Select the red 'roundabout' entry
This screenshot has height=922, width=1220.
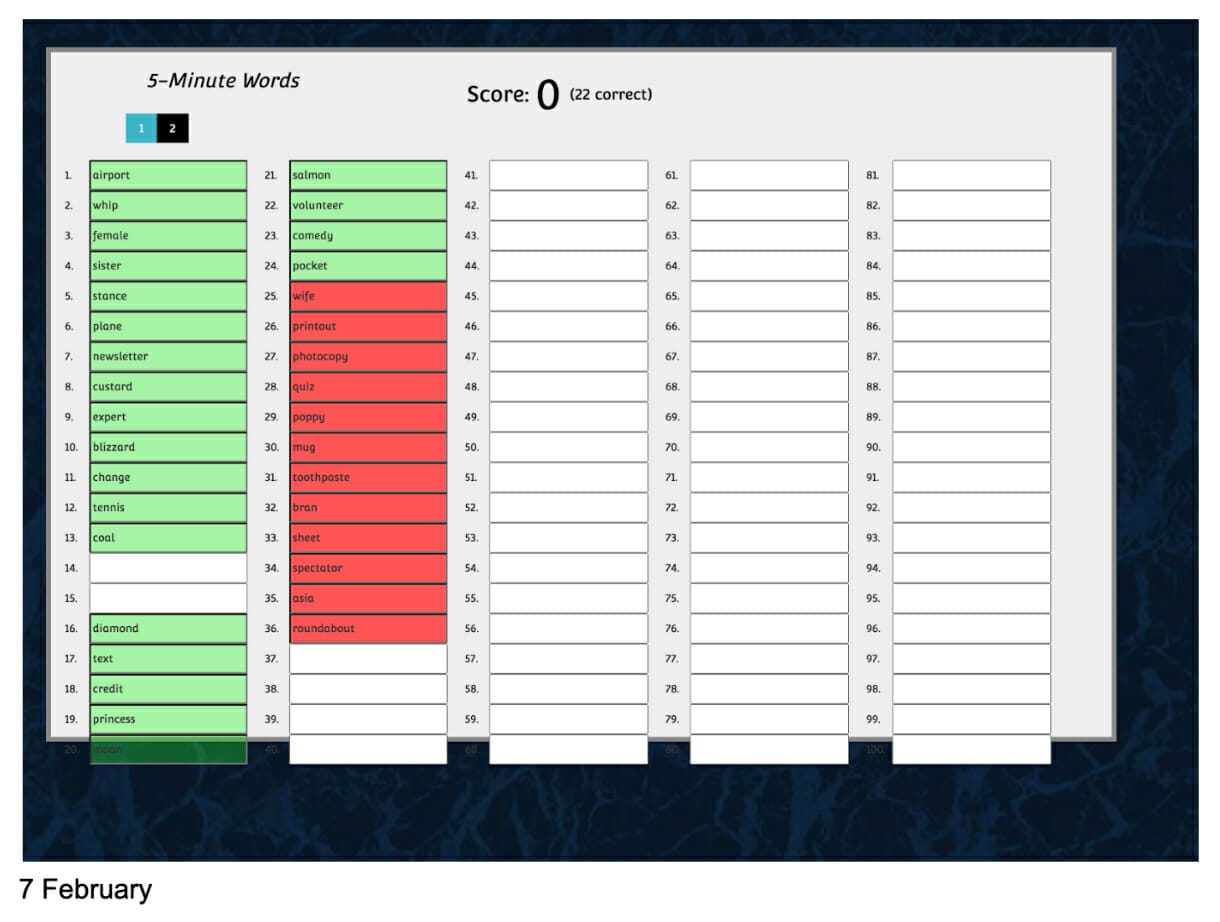[x=368, y=628]
